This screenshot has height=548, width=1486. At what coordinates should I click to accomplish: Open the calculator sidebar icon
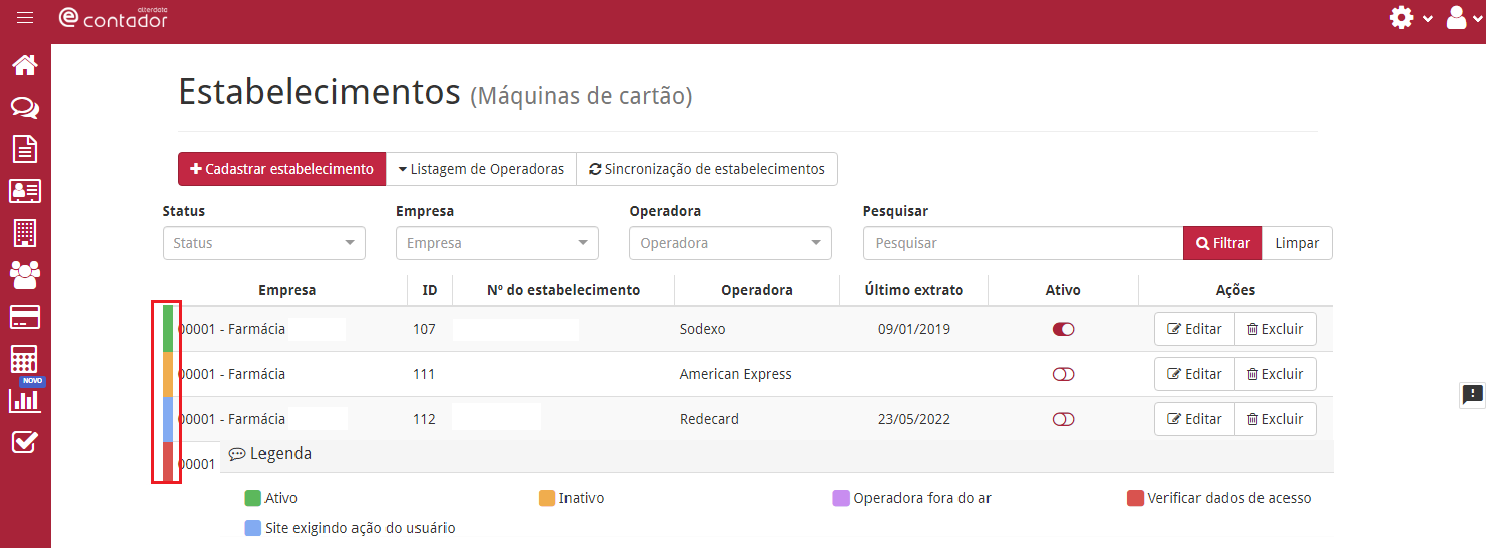pyautogui.click(x=25, y=359)
